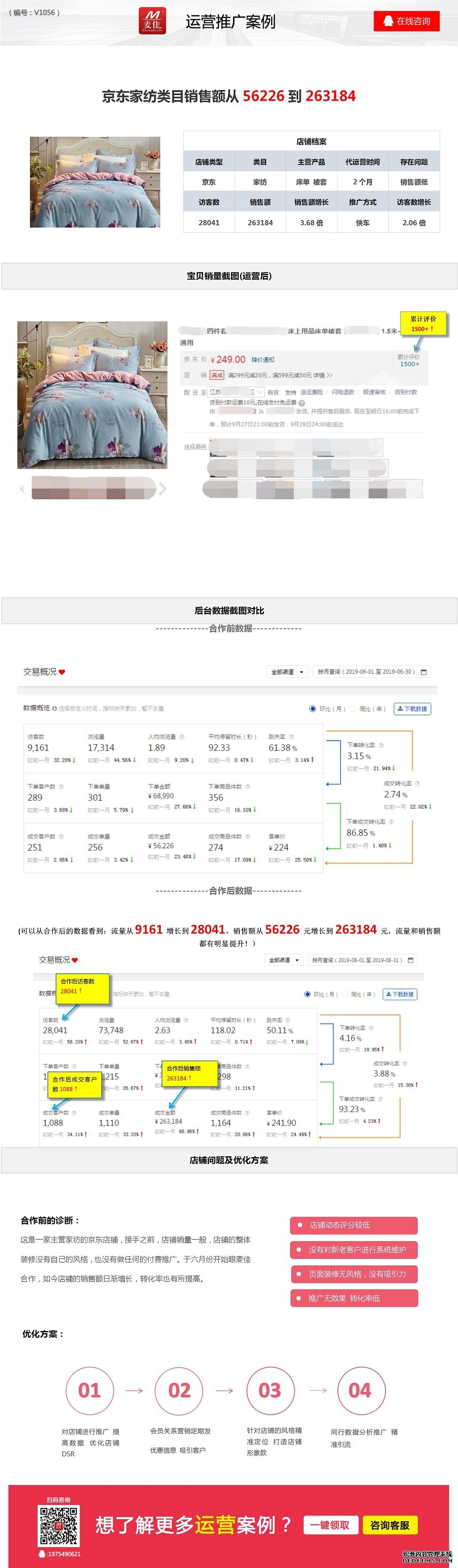Open calendar icon of June date range
This screenshot has height=1568, width=458.
424,672
